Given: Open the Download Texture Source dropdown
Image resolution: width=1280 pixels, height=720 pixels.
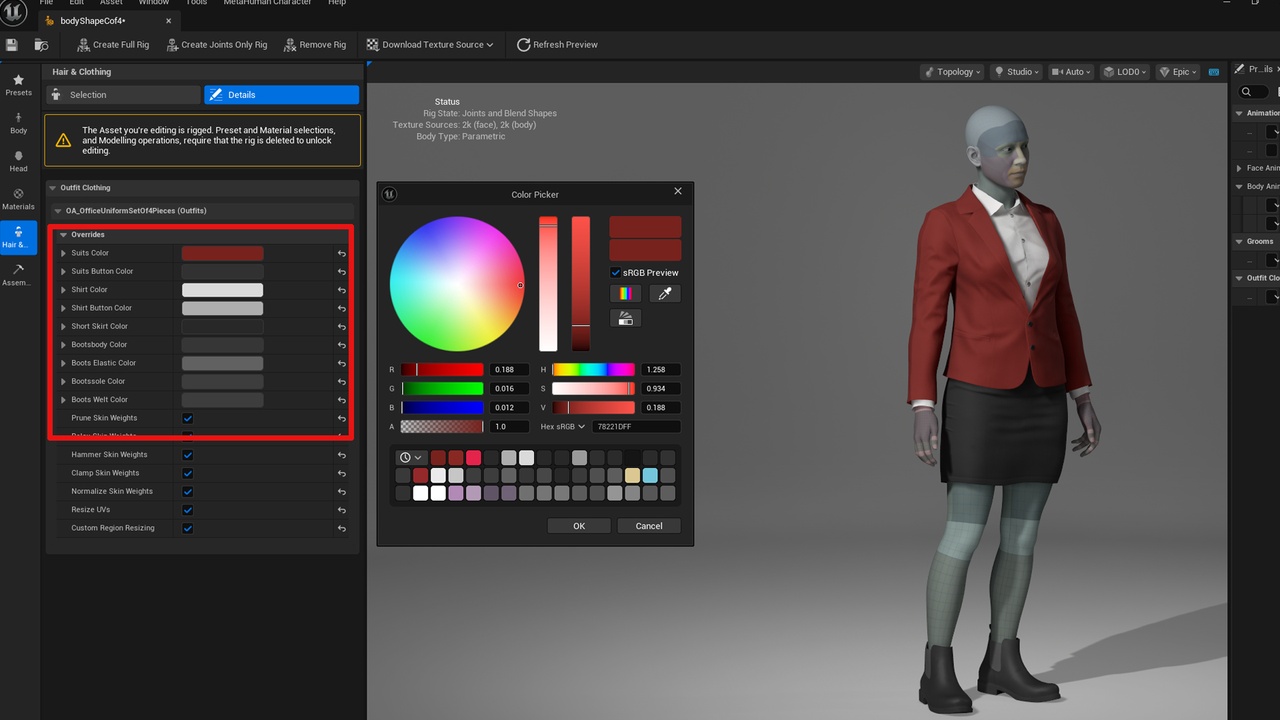Looking at the screenshot, I should click(430, 45).
